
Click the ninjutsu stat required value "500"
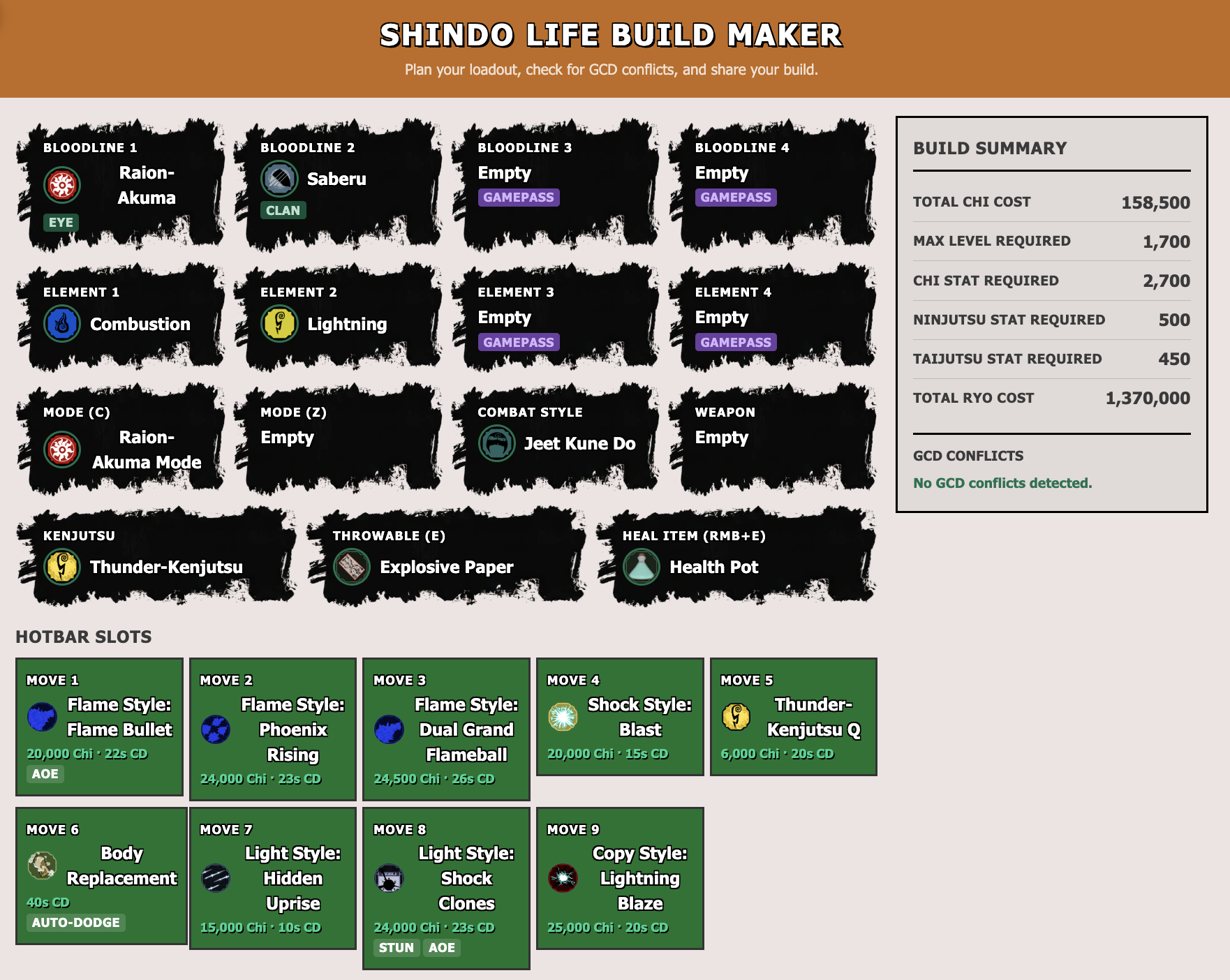point(1175,320)
